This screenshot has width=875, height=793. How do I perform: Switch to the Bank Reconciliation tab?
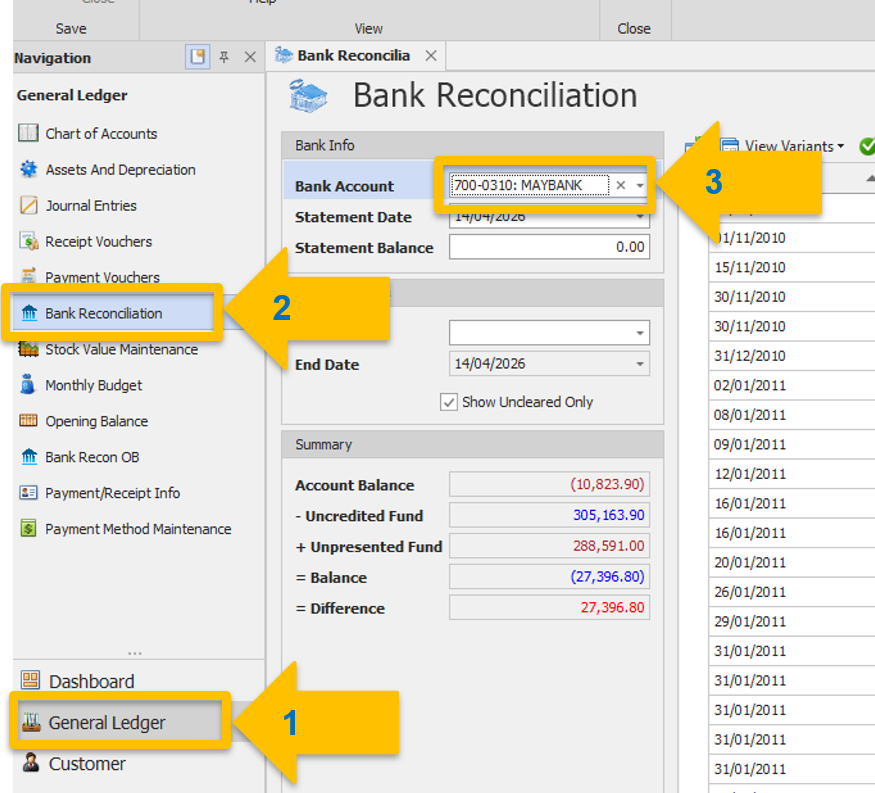[354, 56]
